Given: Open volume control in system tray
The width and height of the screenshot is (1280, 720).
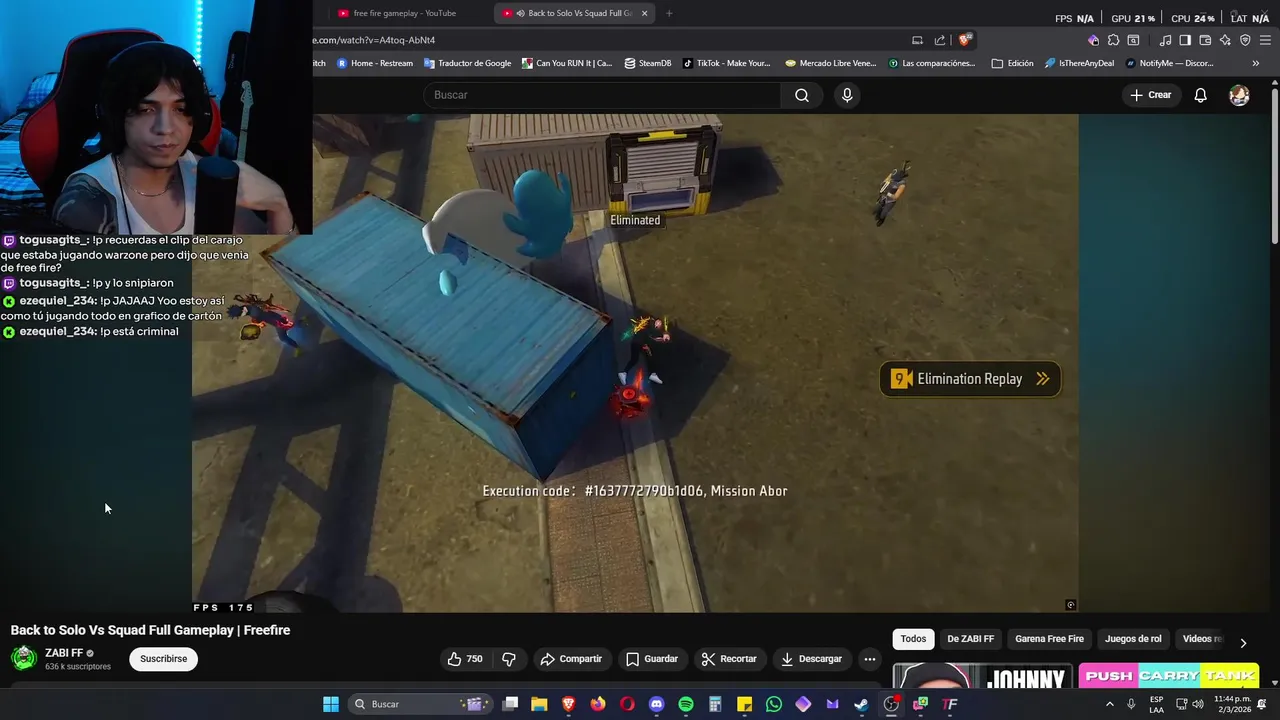Looking at the screenshot, I should tap(1198, 704).
